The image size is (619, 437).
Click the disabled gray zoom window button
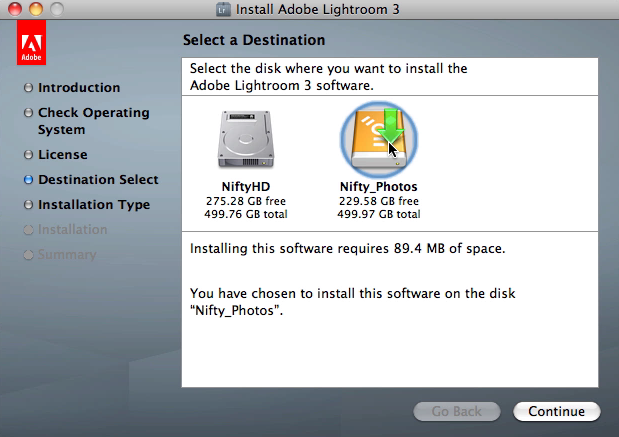point(57,9)
